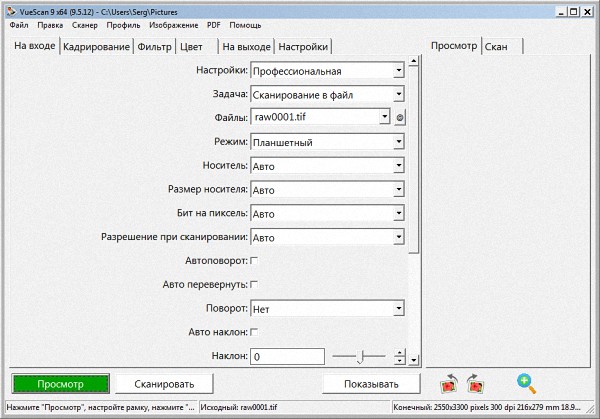This screenshot has width=600, height=419.
Task: Toggle the Авто перевернуть checkbox
Action: 253,285
